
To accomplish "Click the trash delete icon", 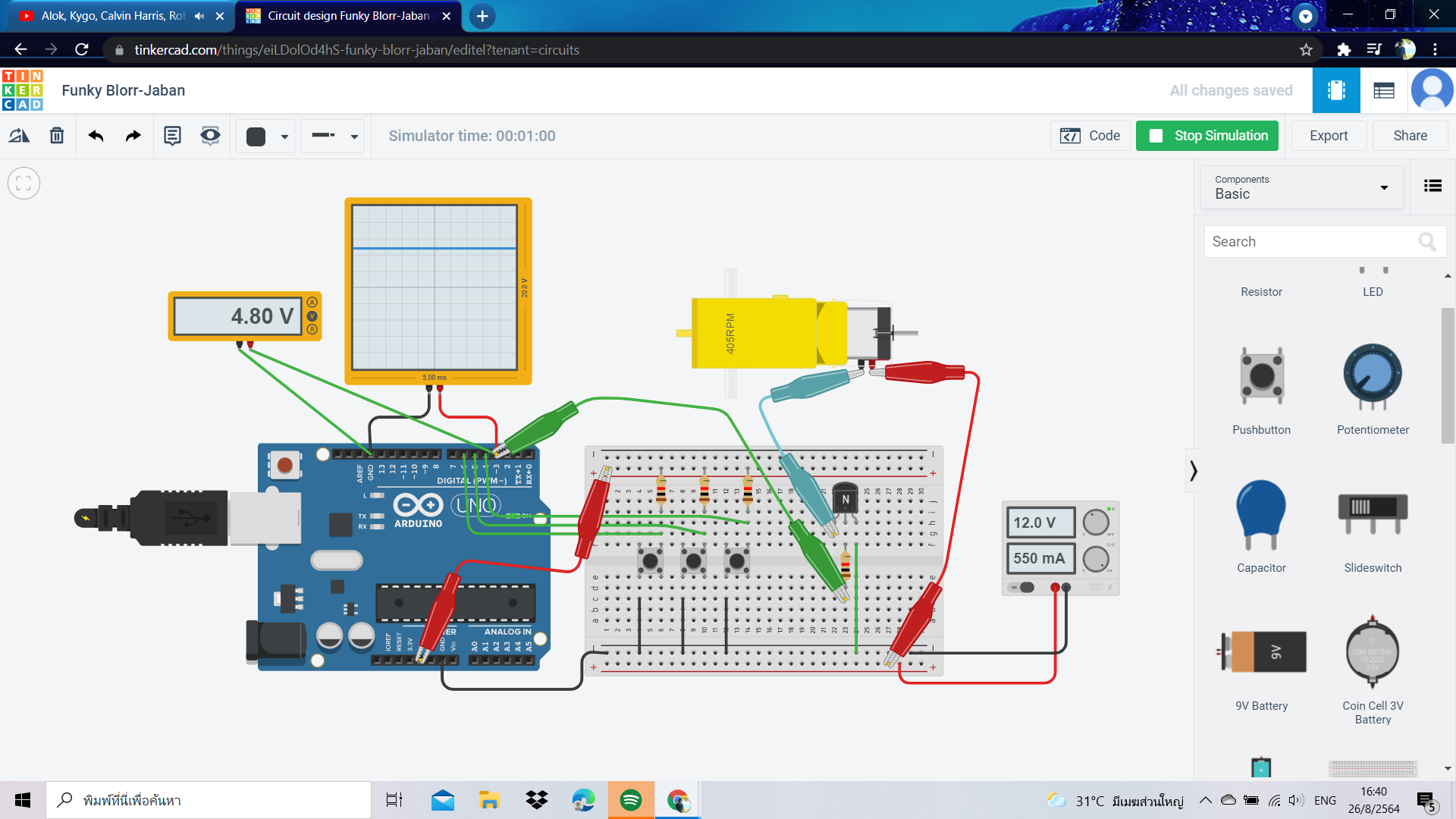I will click(x=57, y=136).
